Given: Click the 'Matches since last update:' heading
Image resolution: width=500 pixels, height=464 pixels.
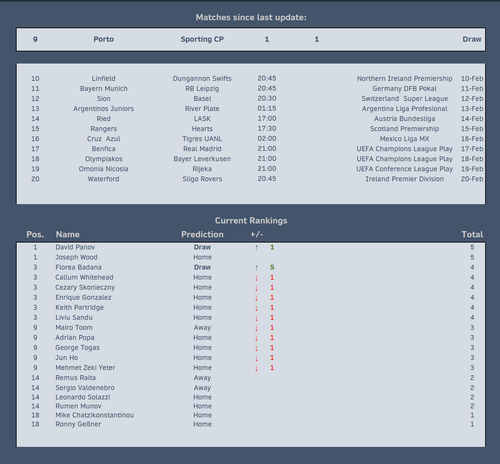Looking at the screenshot, I should (251, 17).
